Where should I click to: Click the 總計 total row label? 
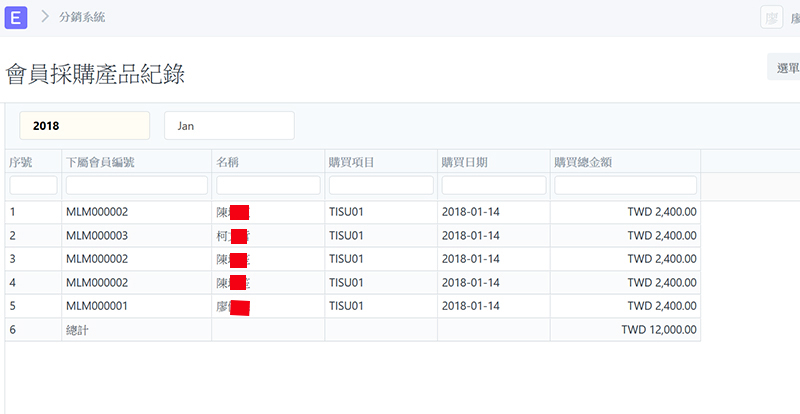77,330
